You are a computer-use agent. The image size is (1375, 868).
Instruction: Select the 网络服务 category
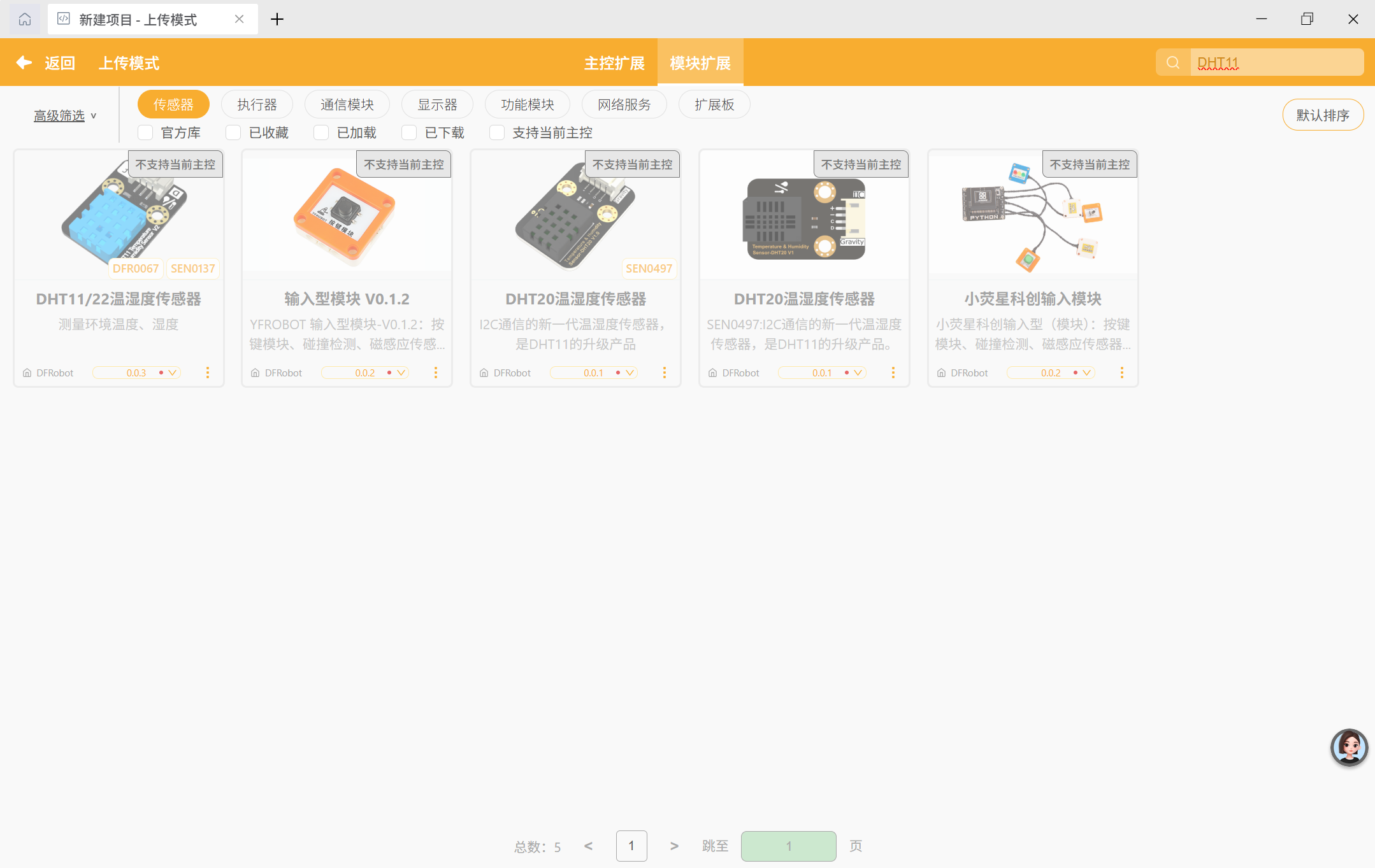point(624,104)
